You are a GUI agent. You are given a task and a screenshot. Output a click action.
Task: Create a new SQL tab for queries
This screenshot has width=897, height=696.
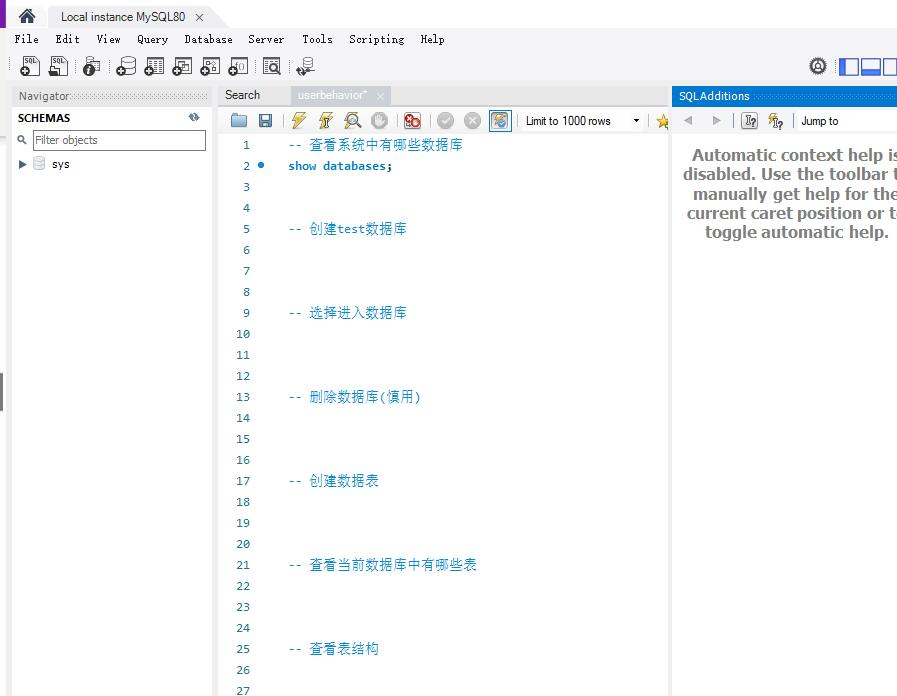tap(30, 66)
